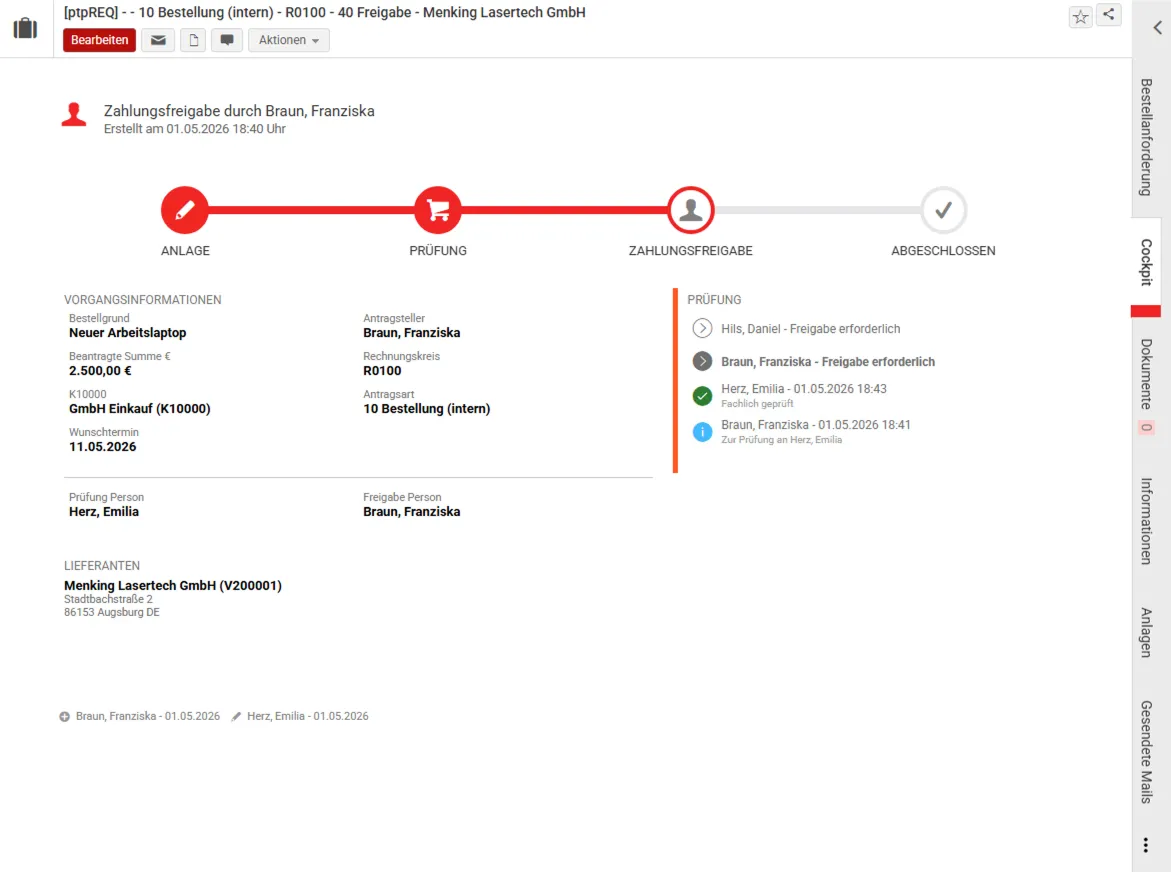Click green check icon for Herz, Emilia
1171x872 pixels.
point(702,396)
